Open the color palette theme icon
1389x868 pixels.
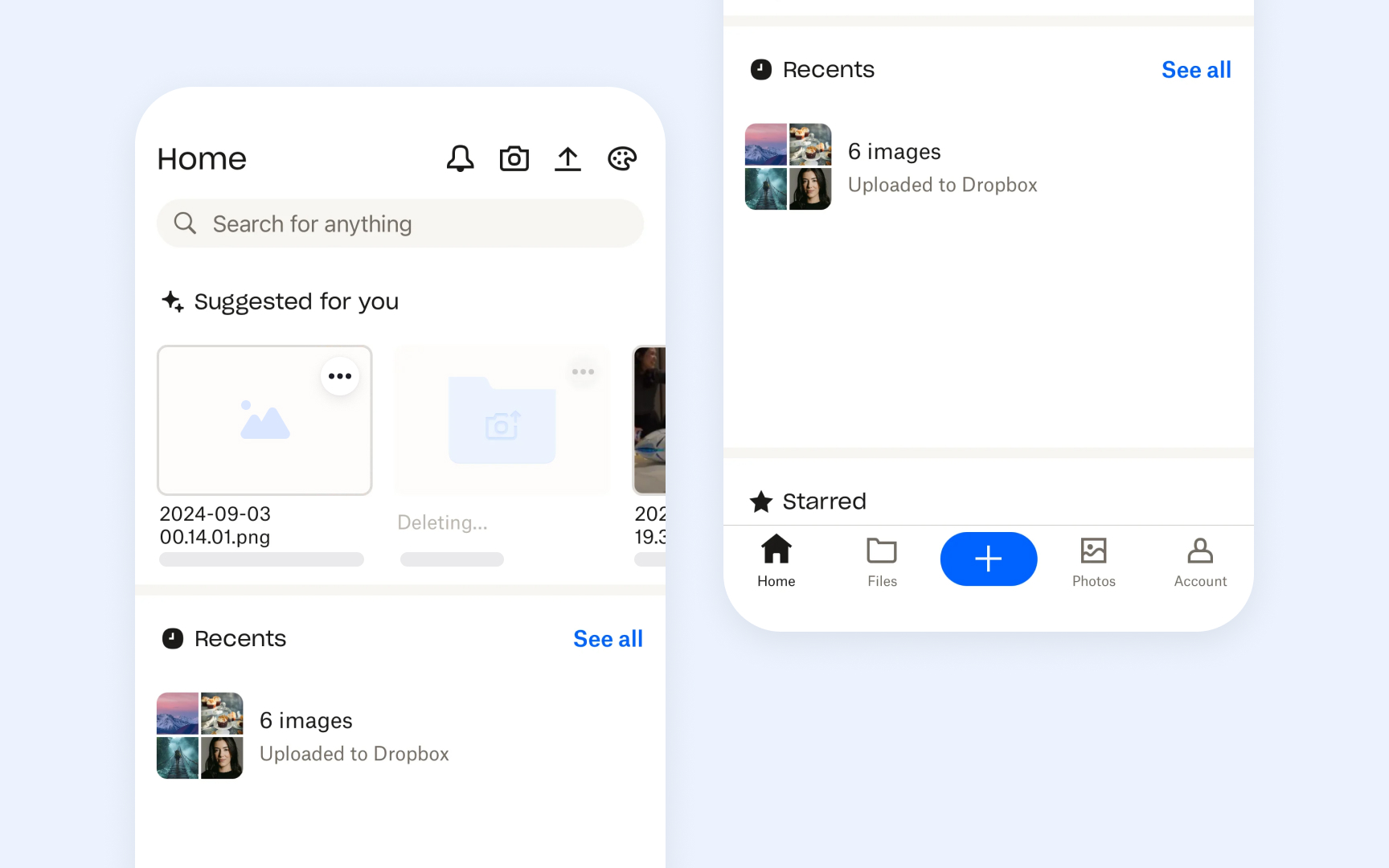[622, 158]
